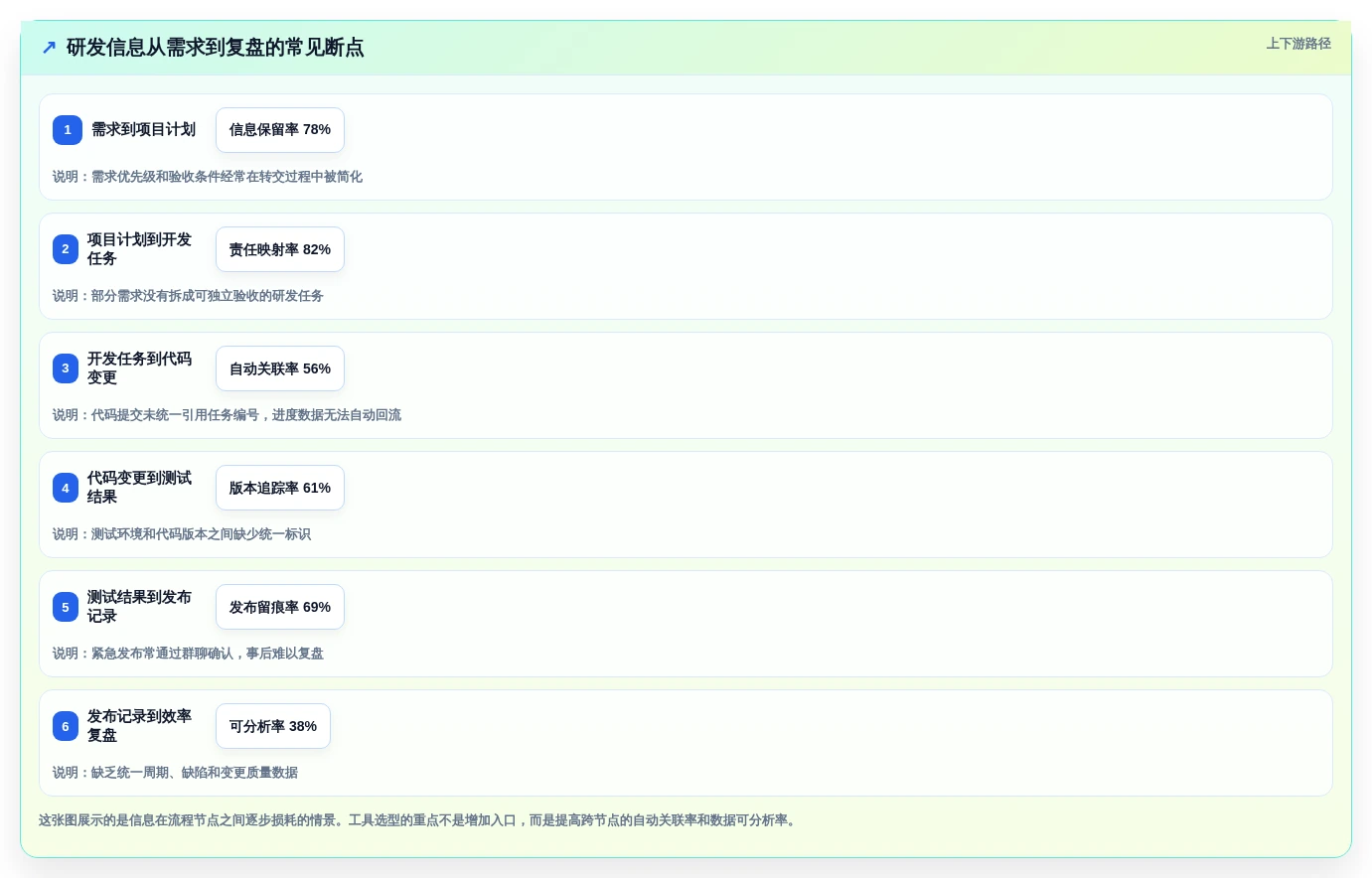1372x878 pixels.
Task: Click the note about 代码提交未统一引用任务编号
Action: click(227, 415)
